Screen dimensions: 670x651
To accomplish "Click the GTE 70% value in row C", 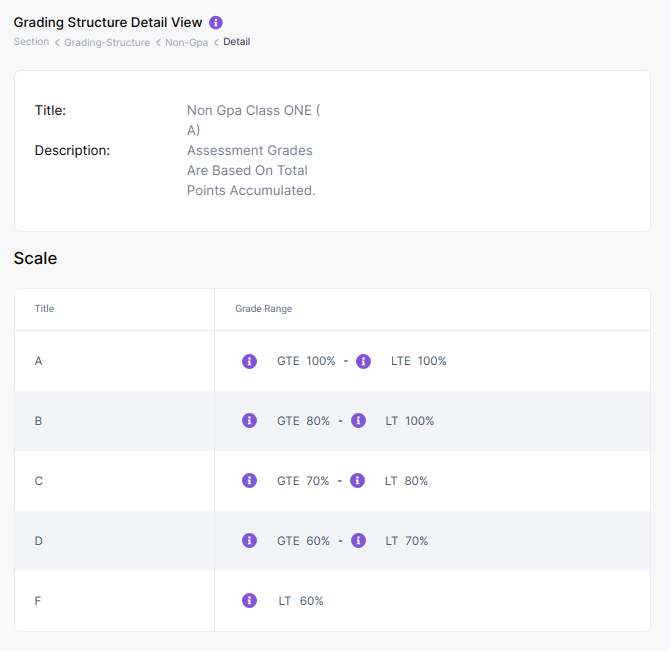I will (303, 481).
